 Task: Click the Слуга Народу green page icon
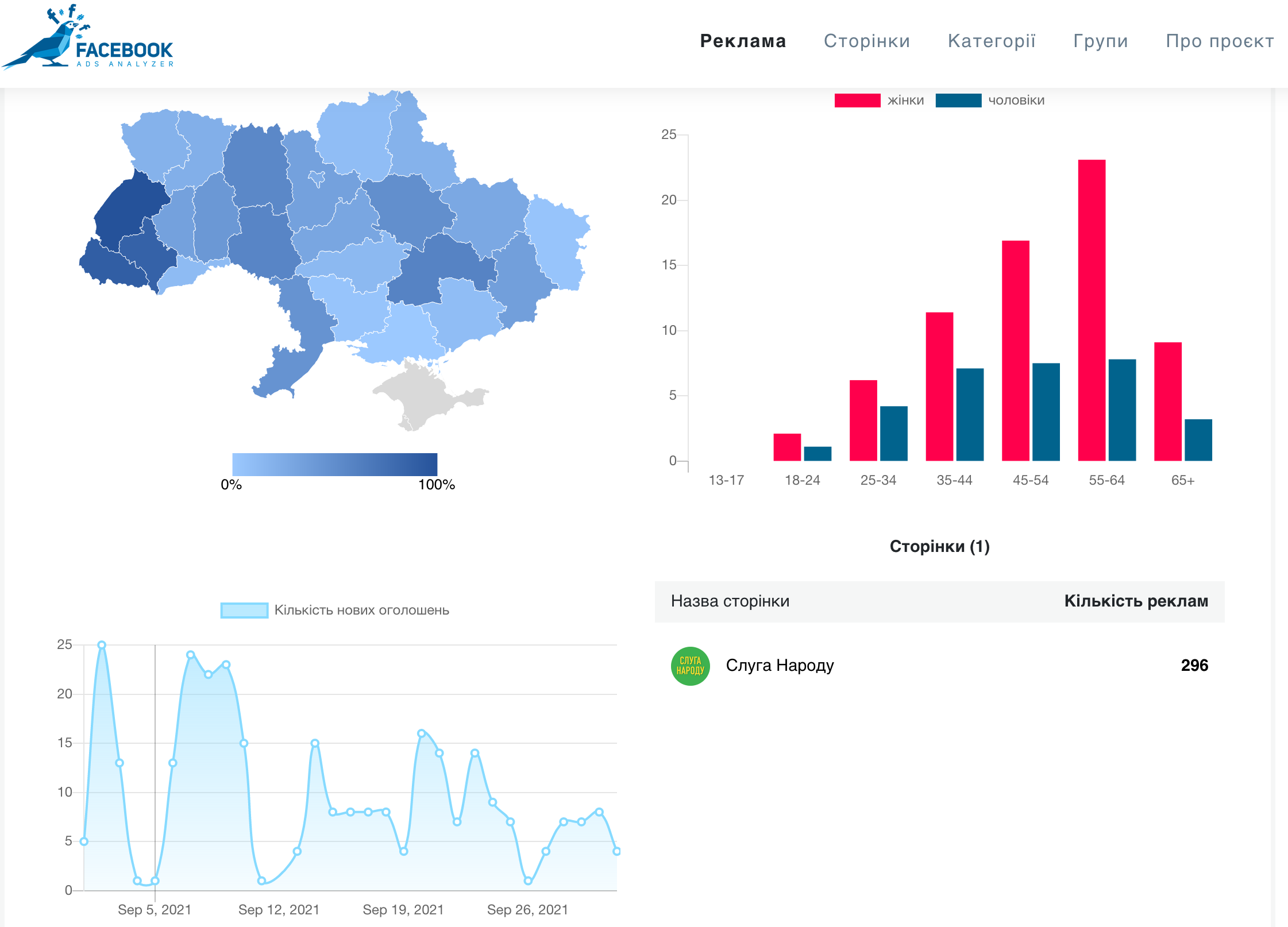[x=690, y=666]
